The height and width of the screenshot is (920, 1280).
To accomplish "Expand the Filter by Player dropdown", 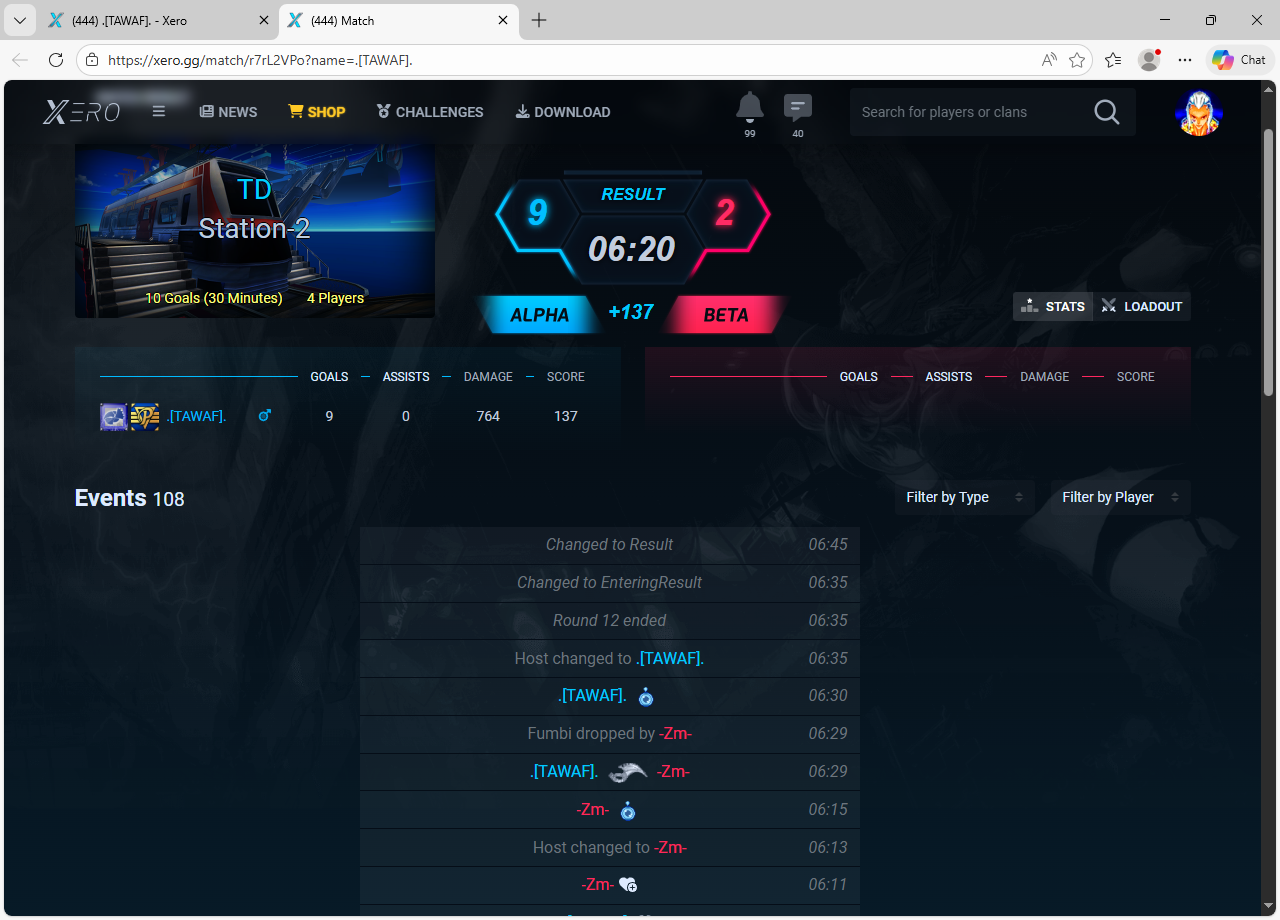I will (x=1120, y=497).
